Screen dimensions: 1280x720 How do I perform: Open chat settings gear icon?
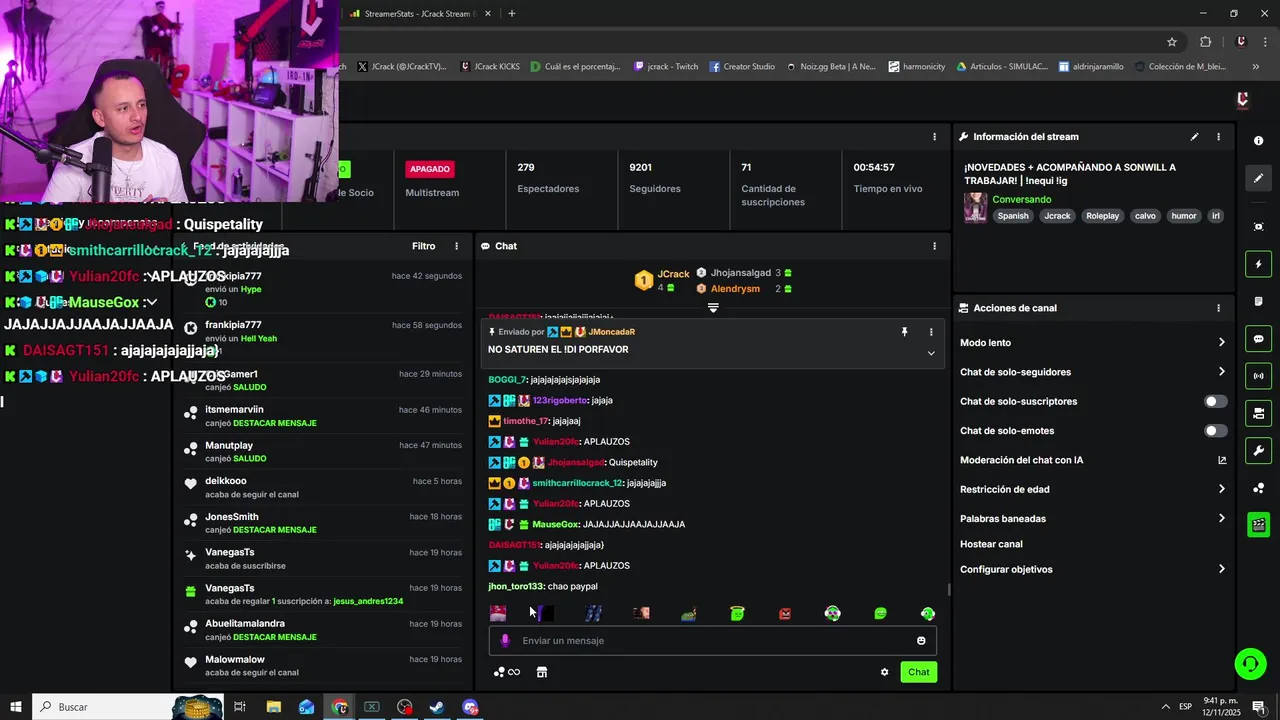tap(884, 672)
